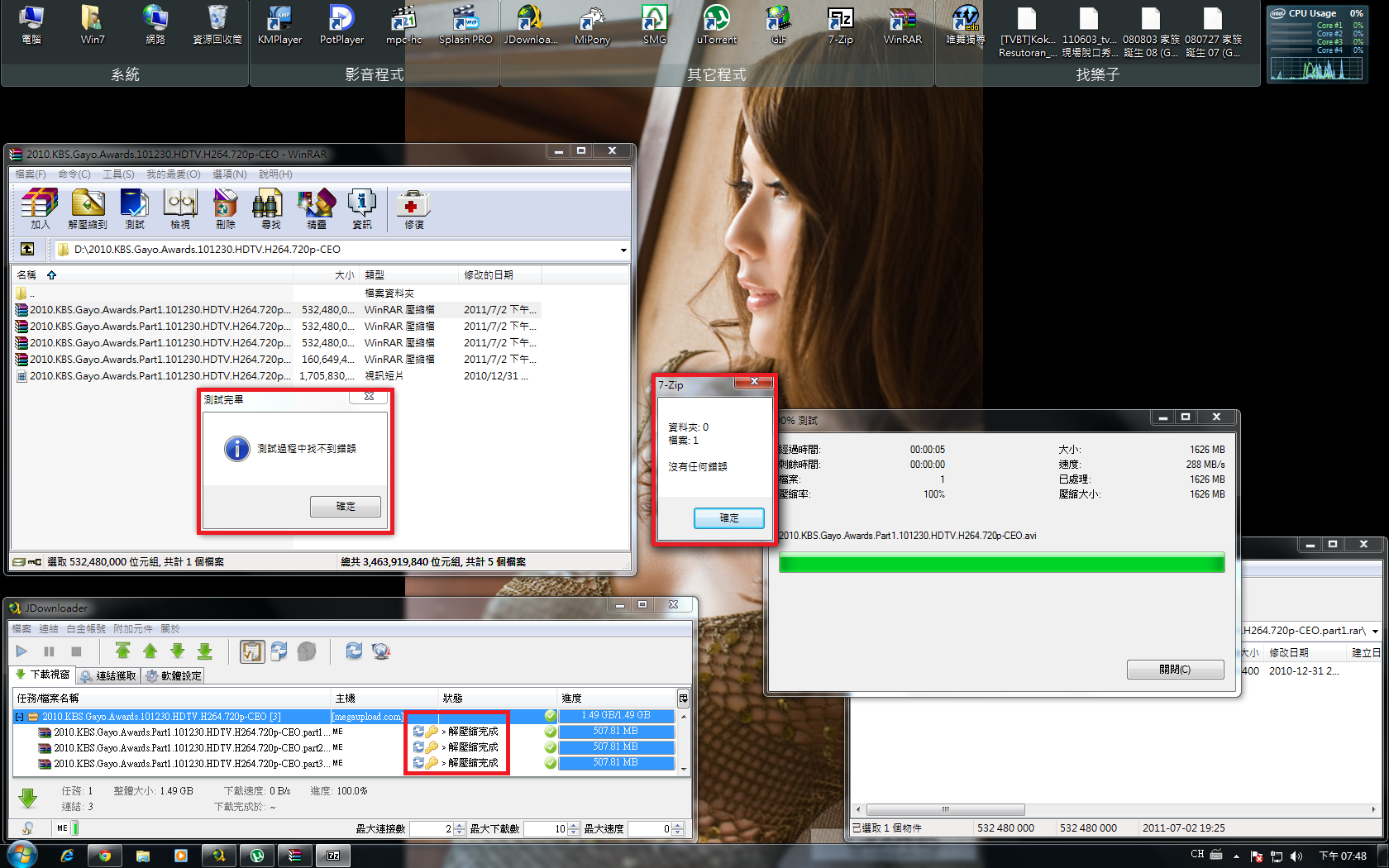This screenshot has height=868, width=1389.
Task: Open 7-Zip desktop shortcut
Action: point(840,25)
